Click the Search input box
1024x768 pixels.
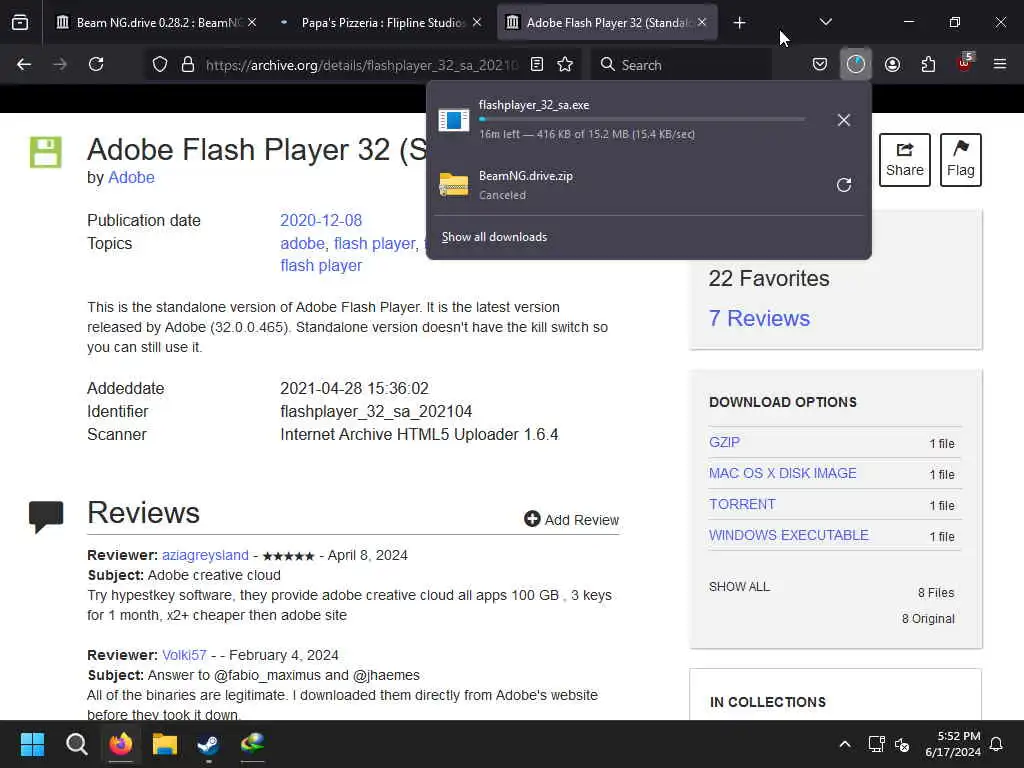click(x=681, y=65)
